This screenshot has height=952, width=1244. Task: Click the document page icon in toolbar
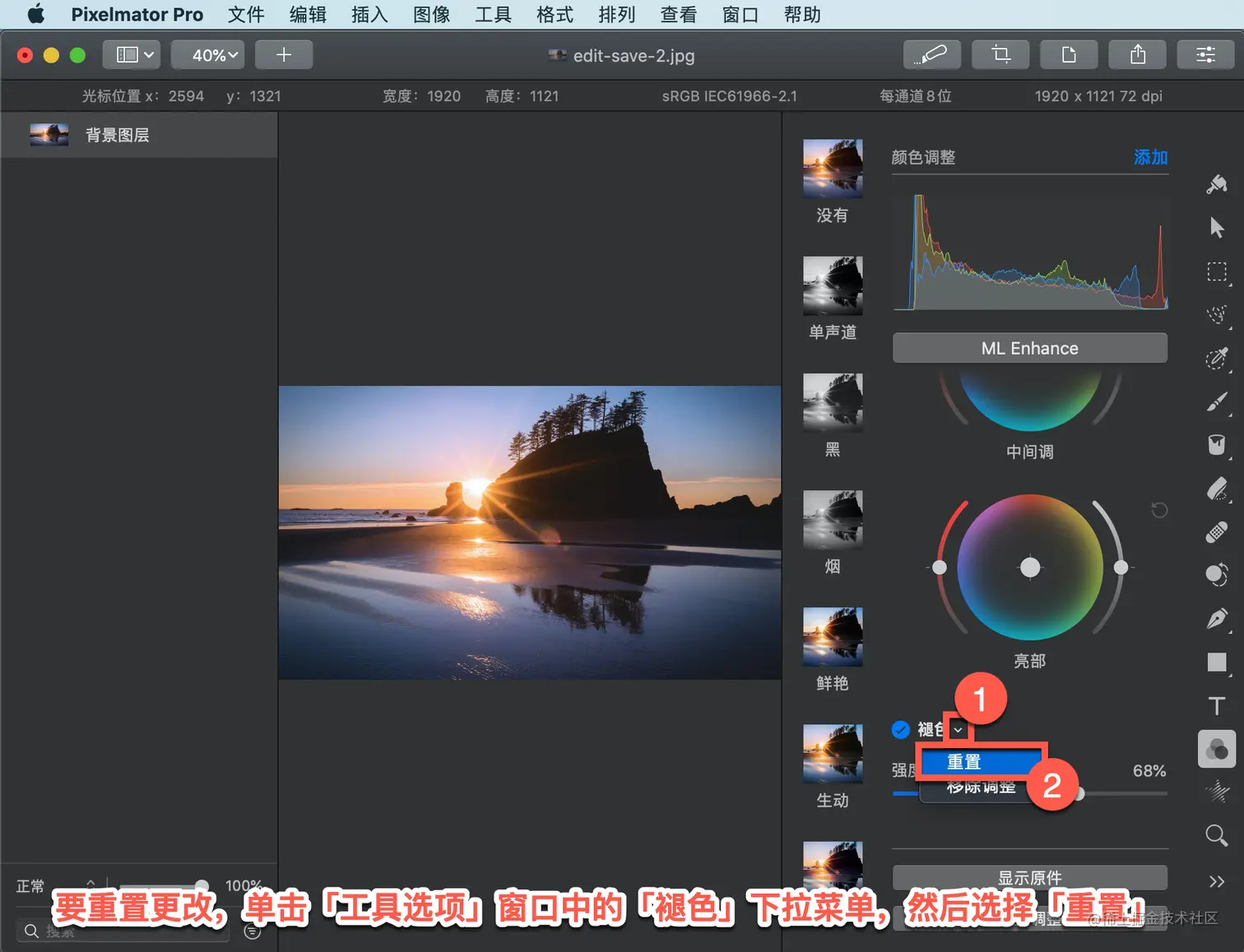click(x=1070, y=55)
